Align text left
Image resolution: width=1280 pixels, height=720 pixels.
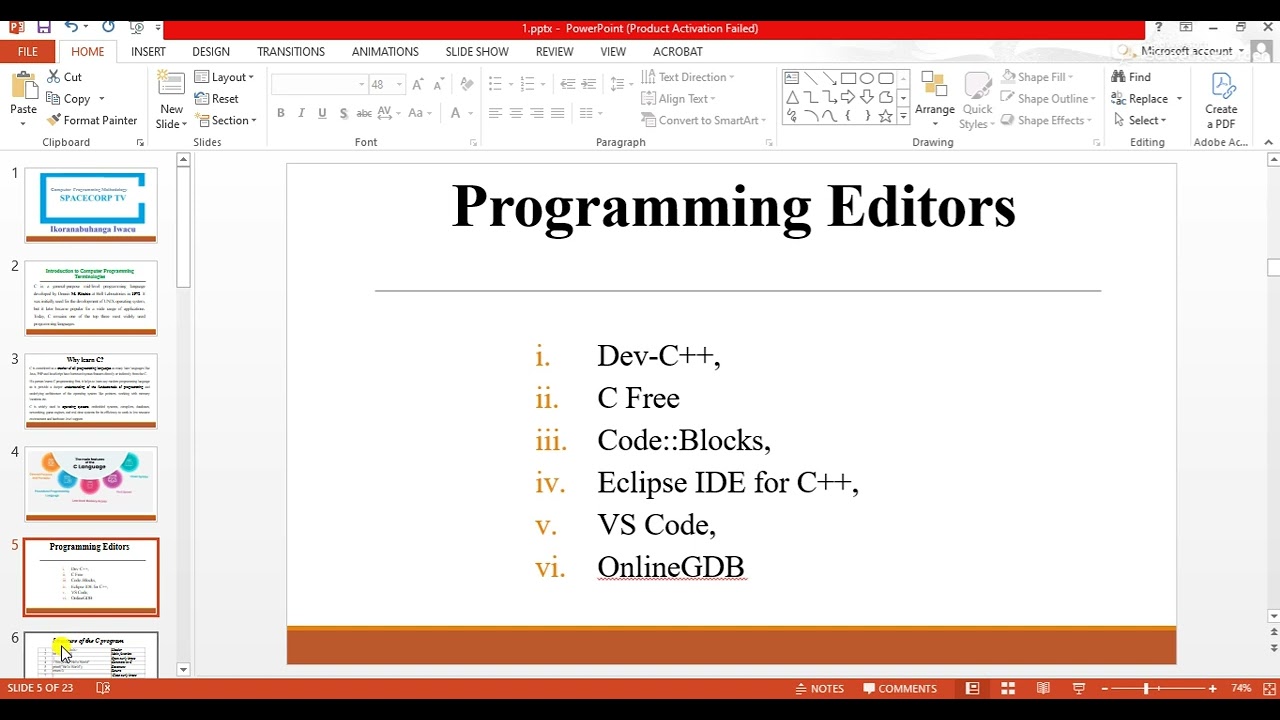[495, 113]
